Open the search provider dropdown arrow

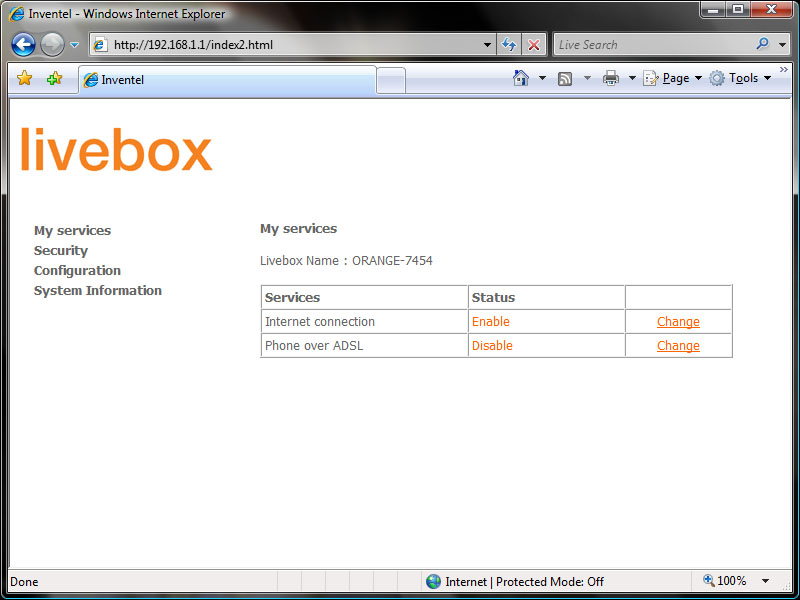point(782,45)
